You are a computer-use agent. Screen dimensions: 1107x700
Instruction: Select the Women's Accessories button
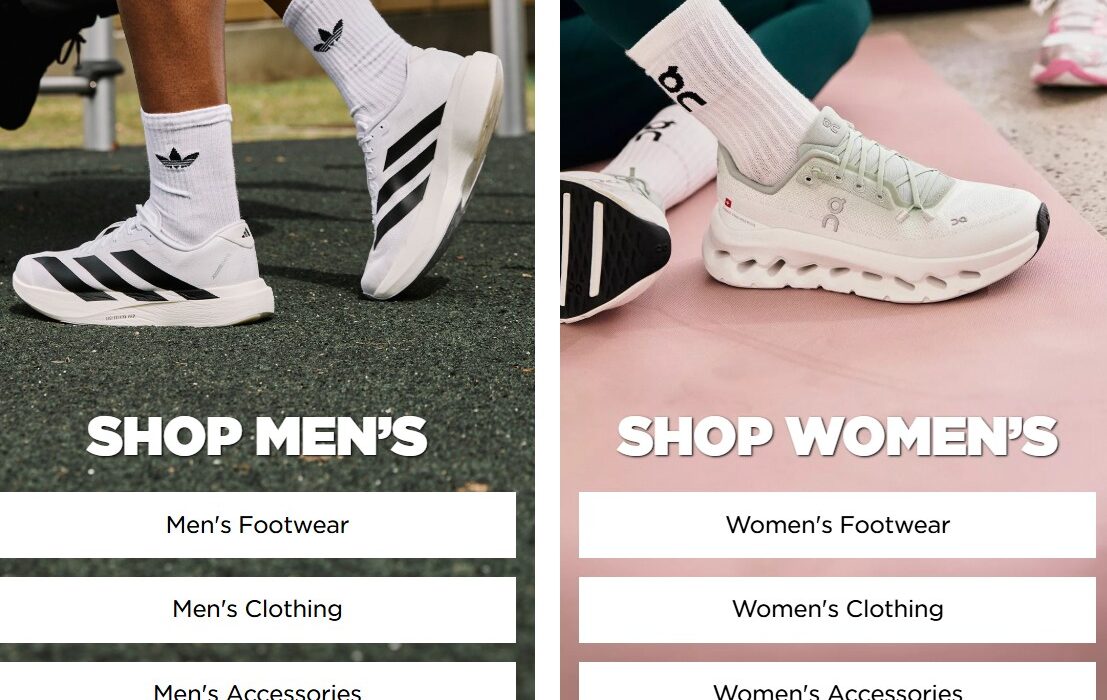[x=837, y=683]
